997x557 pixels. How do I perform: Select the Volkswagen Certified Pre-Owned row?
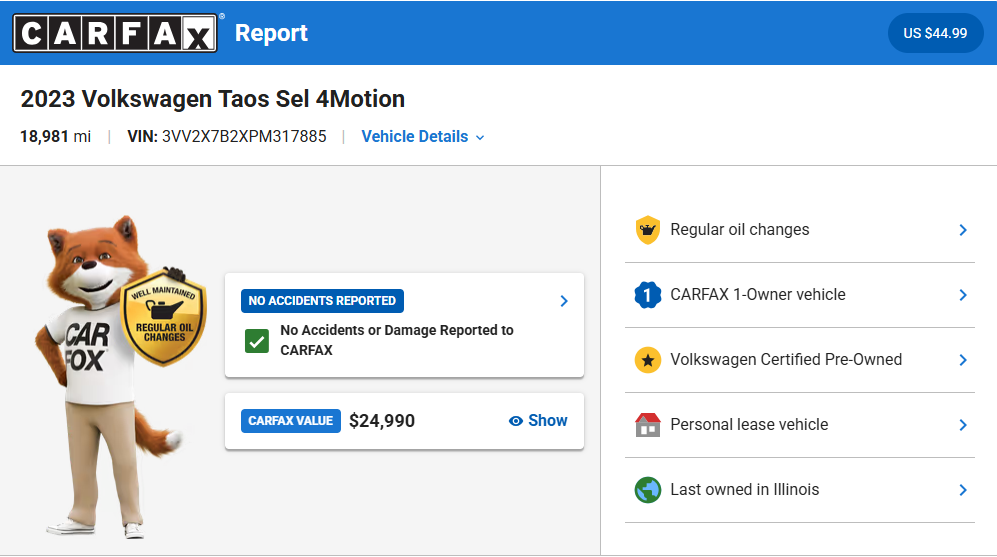point(786,360)
